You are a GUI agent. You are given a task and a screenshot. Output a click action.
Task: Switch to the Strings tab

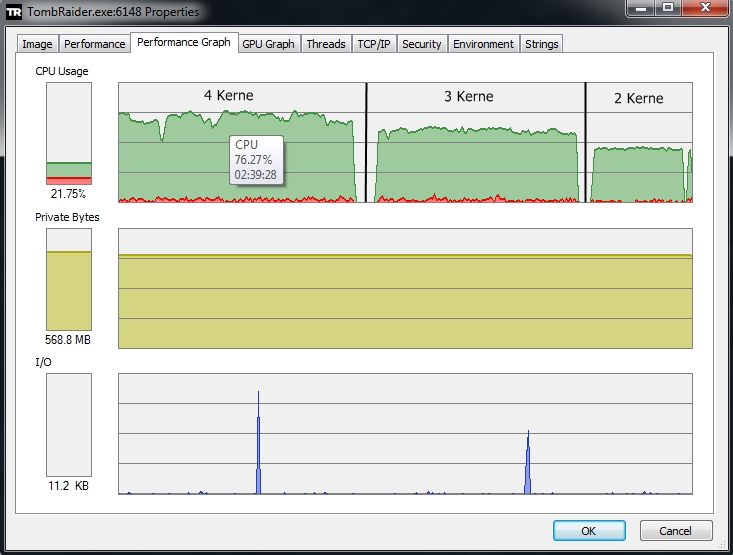coord(541,44)
